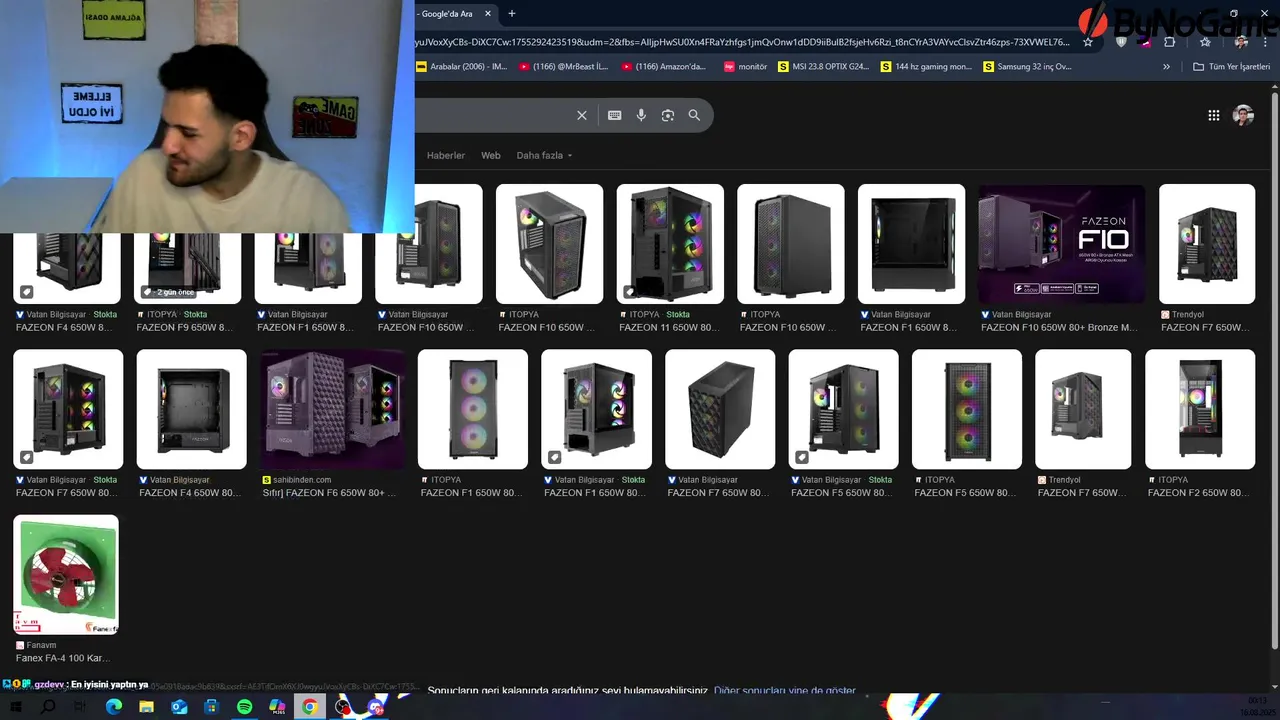Click the FAZEON 11 650W 80 title

tap(668, 327)
